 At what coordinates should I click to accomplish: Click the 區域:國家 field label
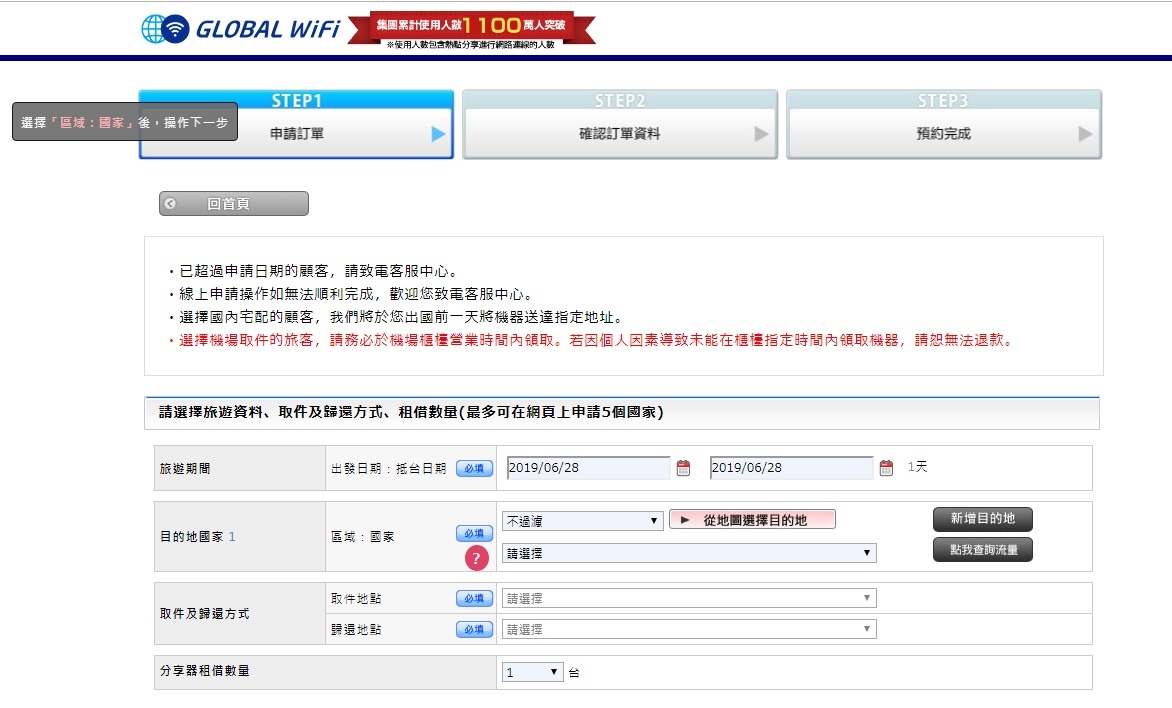[363, 537]
